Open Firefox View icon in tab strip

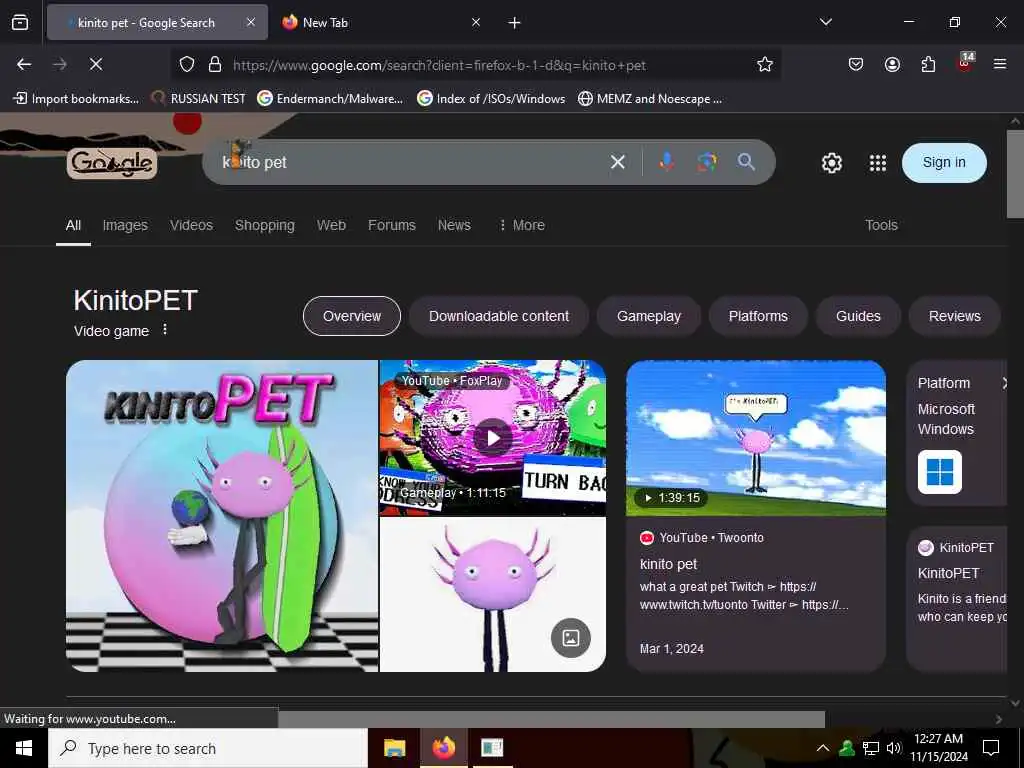tap(20, 22)
